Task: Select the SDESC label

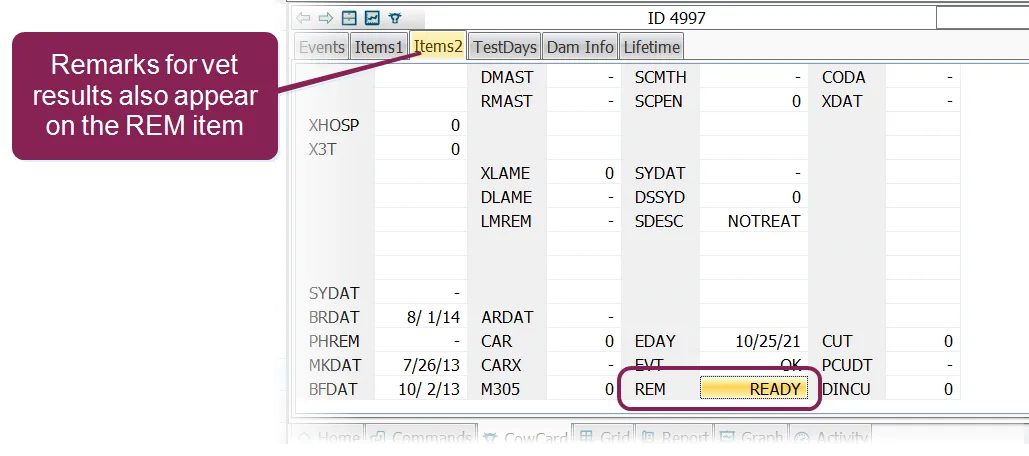Action: [658, 222]
